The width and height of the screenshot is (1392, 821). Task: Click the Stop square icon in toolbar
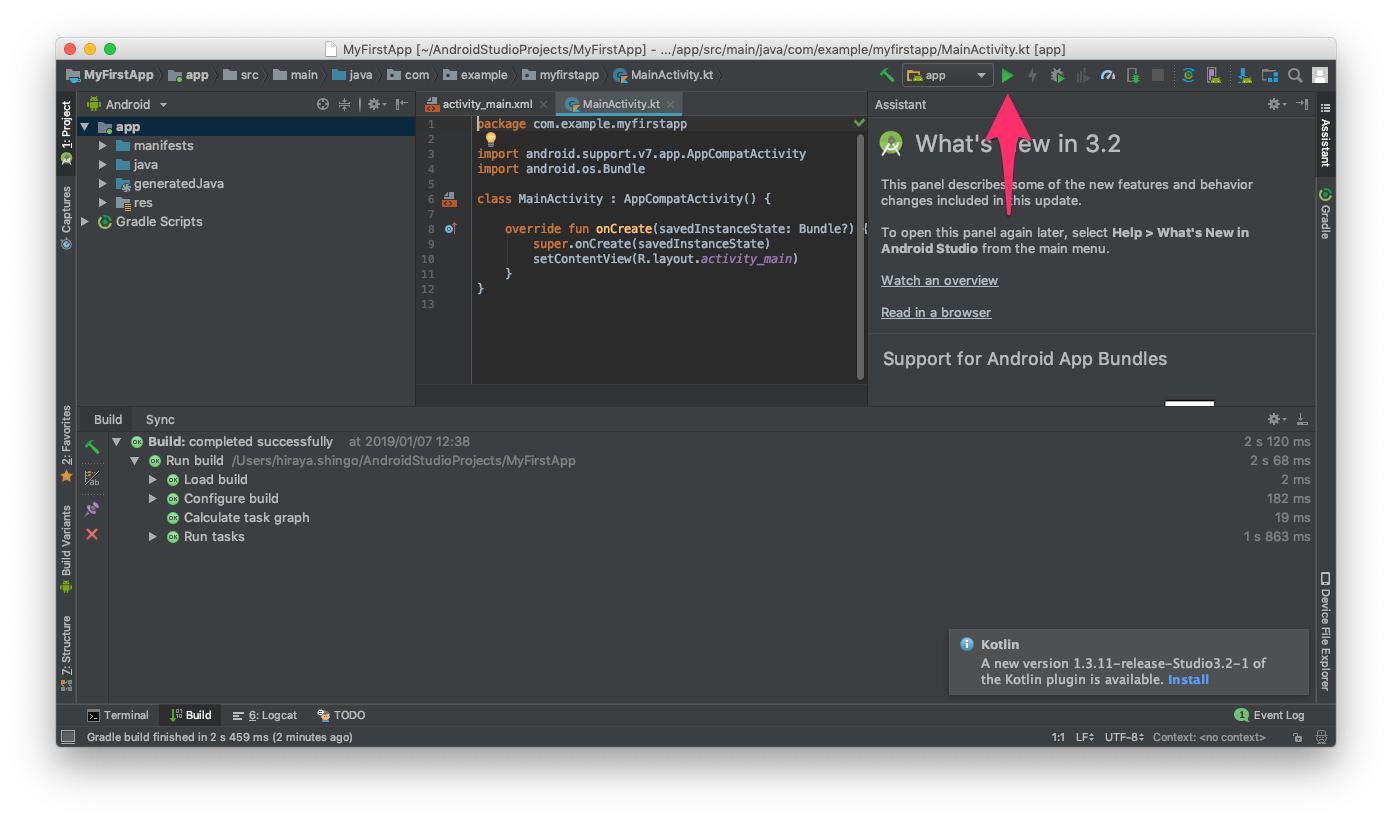1158,75
